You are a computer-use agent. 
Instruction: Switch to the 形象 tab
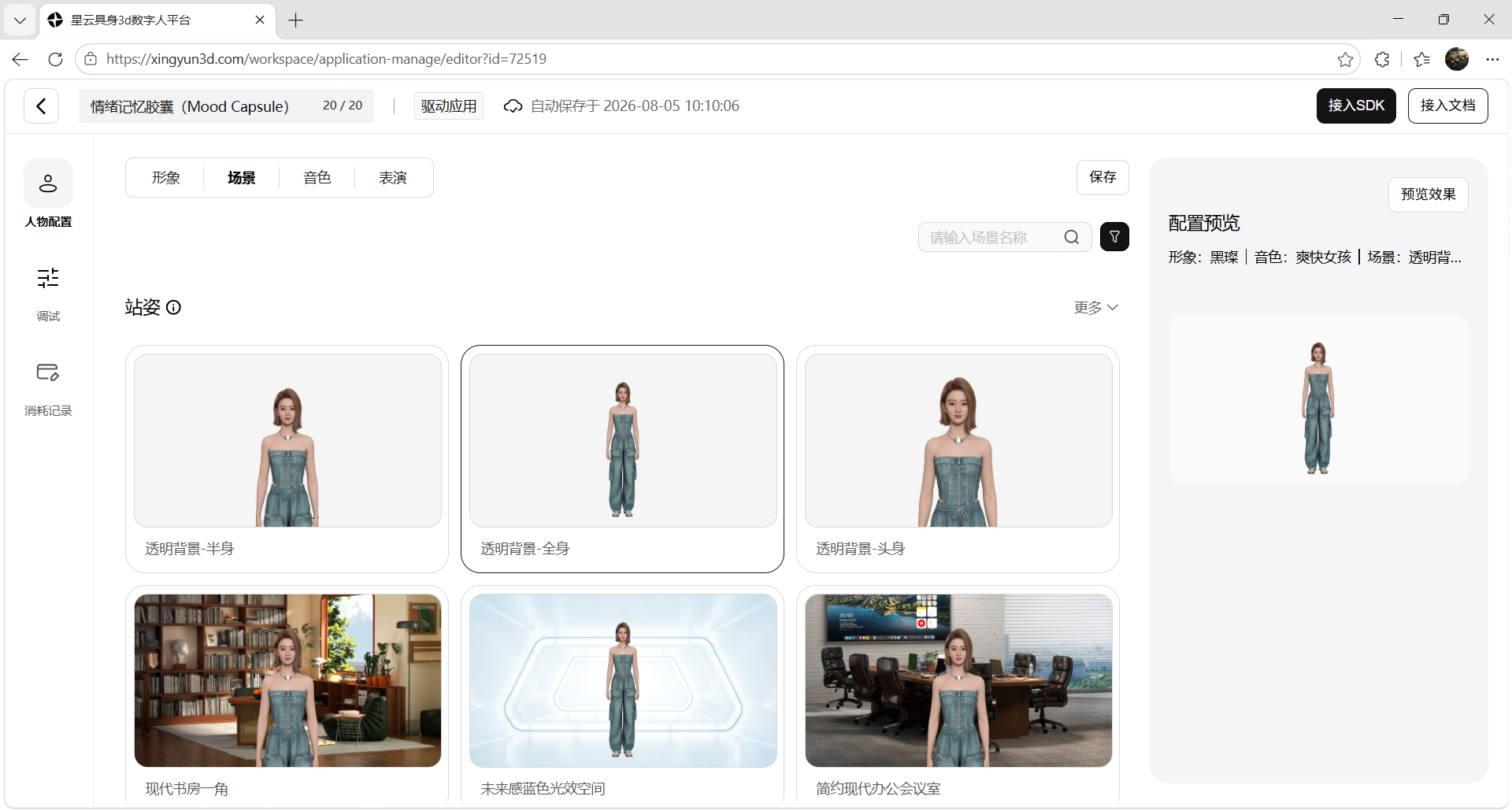point(166,178)
